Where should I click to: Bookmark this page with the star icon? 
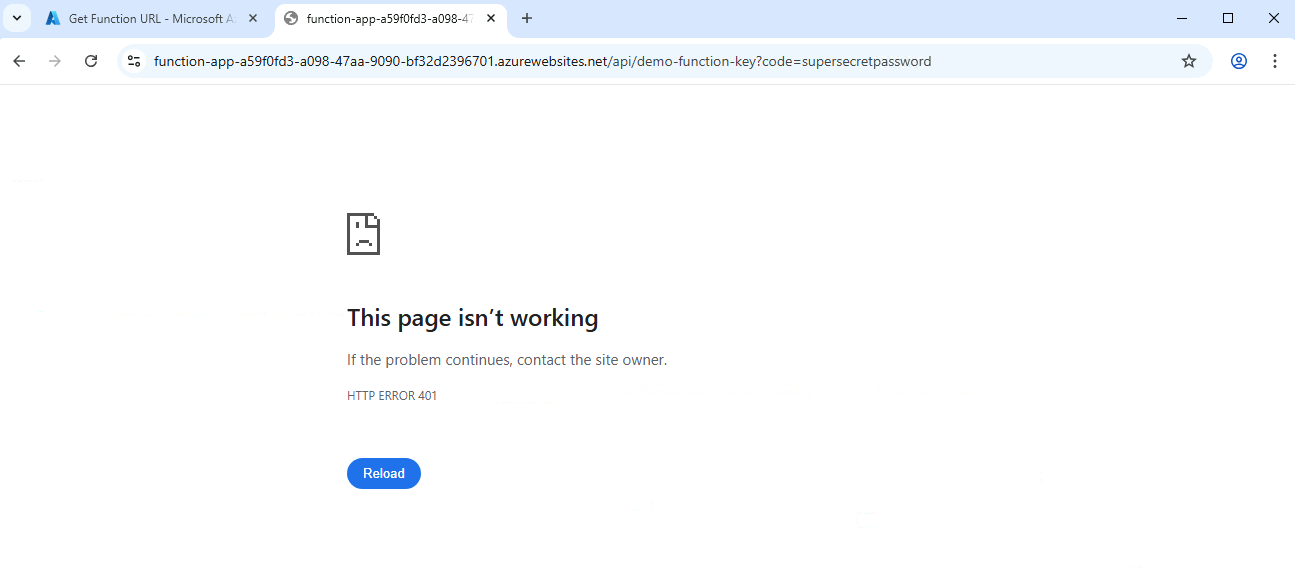1189,61
